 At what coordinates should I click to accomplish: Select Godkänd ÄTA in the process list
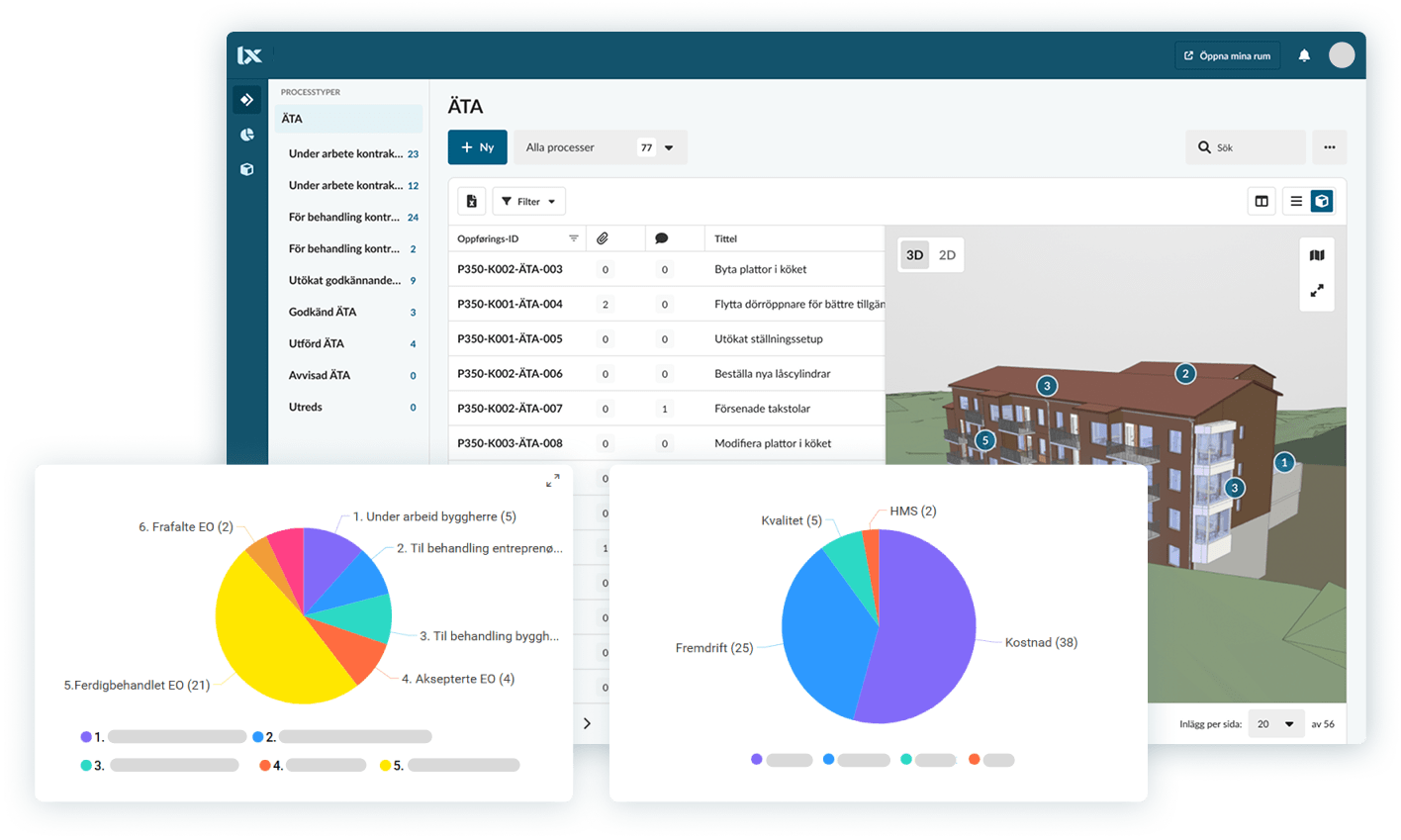point(323,312)
